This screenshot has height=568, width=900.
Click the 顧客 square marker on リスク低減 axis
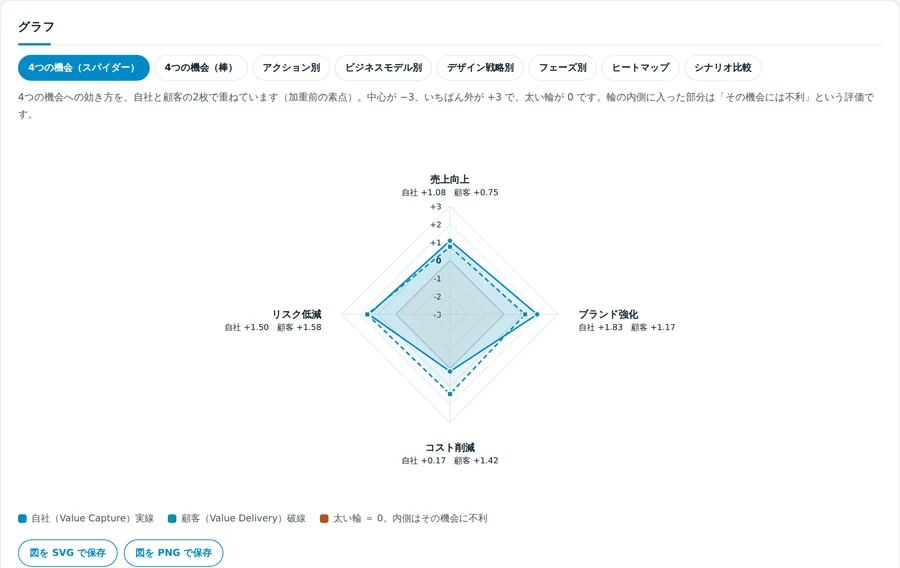point(367,314)
